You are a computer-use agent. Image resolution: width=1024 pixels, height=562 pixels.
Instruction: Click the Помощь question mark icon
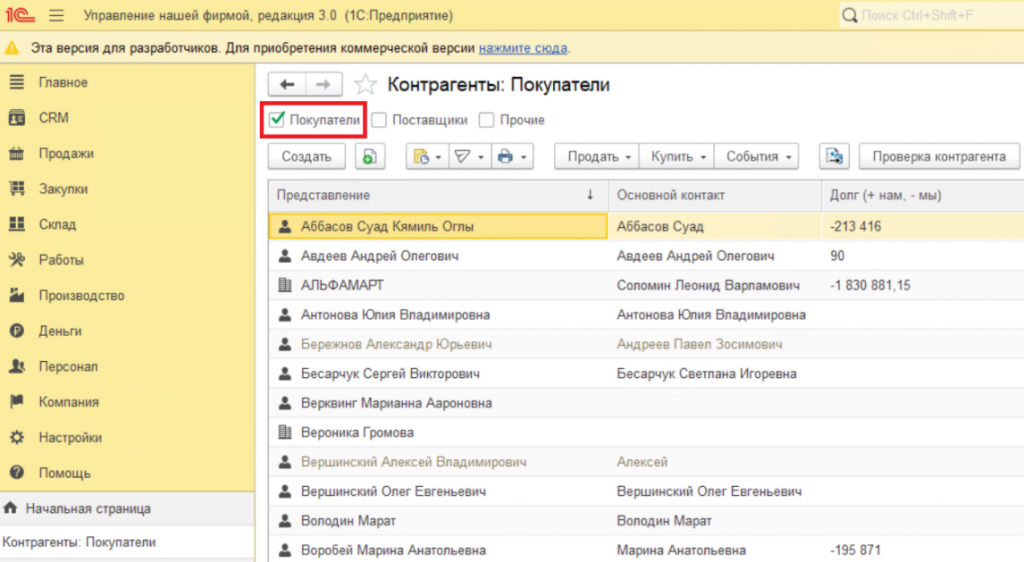tap(17, 473)
